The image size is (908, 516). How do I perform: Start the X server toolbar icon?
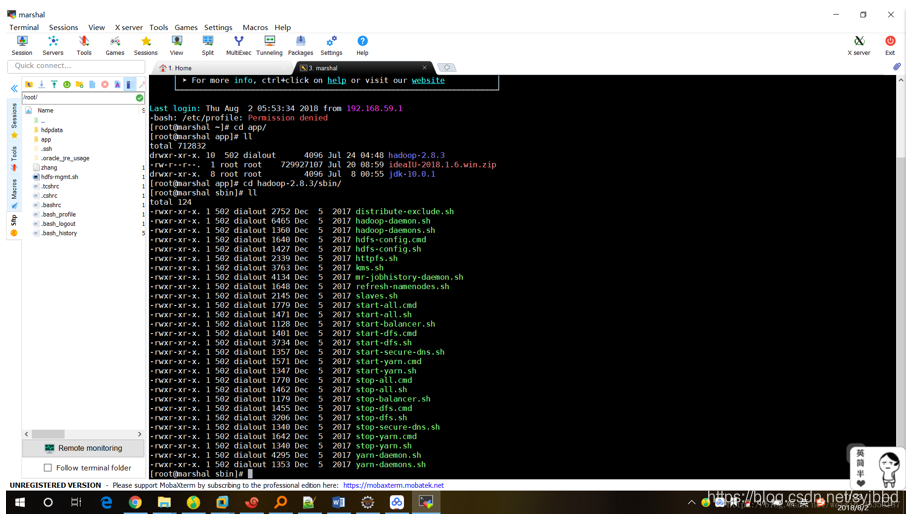click(x=859, y=45)
